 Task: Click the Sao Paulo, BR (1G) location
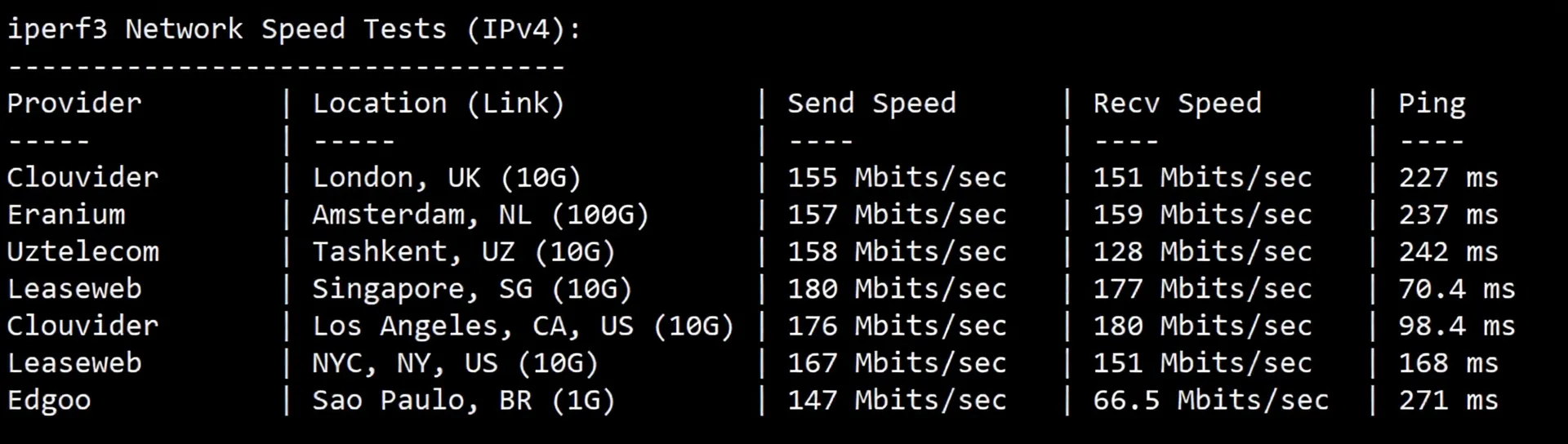pos(463,401)
